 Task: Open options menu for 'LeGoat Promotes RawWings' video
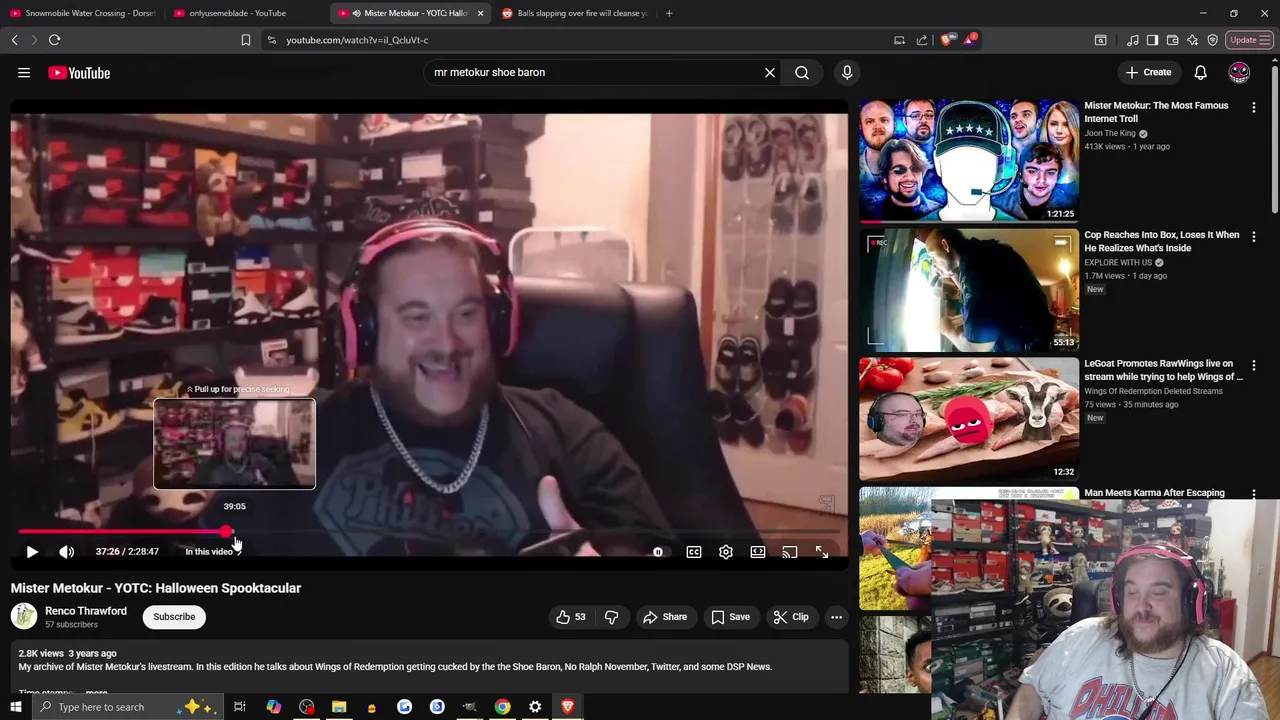click(x=1254, y=365)
